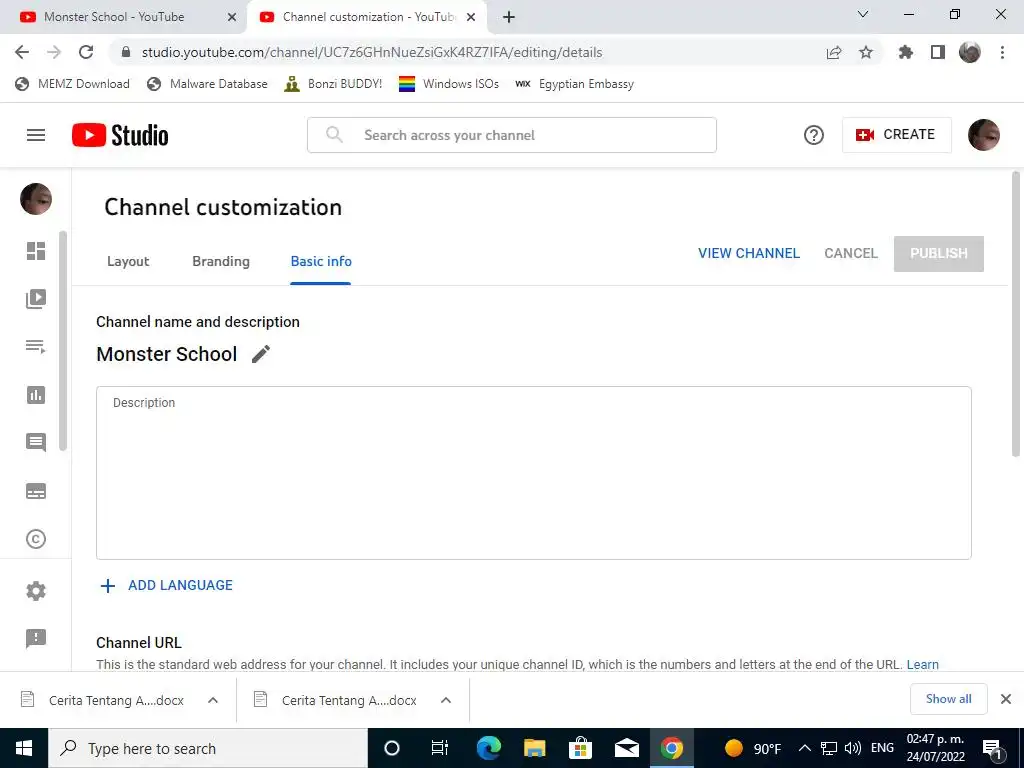The image size is (1024, 768).
Task: Open the Comments icon in the sidebar
Action: (x=36, y=443)
